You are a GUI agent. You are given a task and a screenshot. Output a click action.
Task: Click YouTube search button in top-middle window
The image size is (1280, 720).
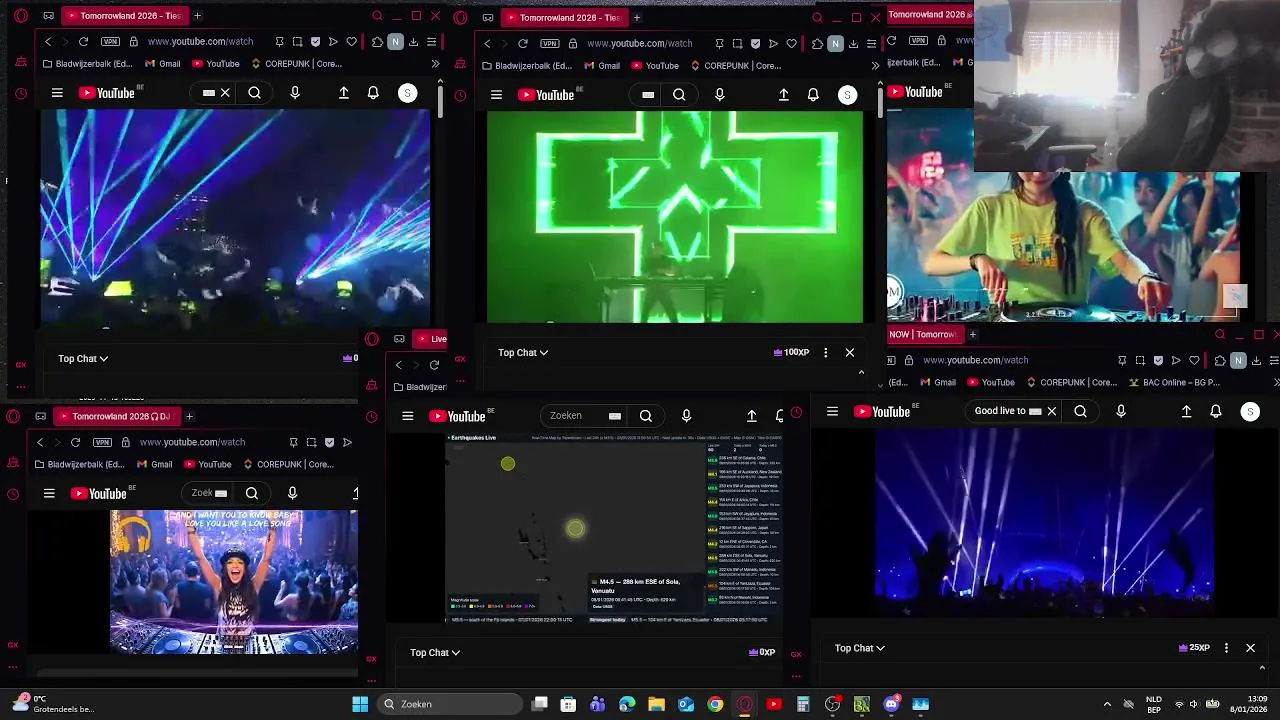click(x=679, y=95)
